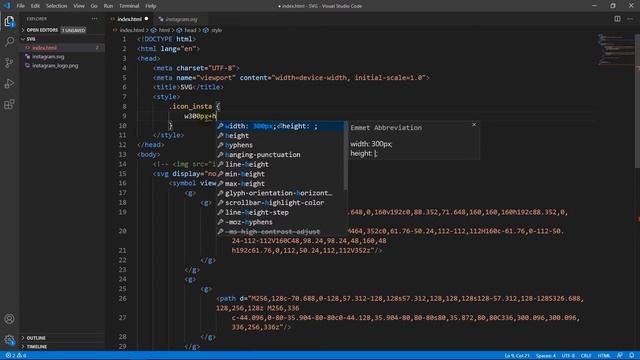Open the Explorer view in activity bar
The width and height of the screenshot is (640, 360).
tap(9, 21)
